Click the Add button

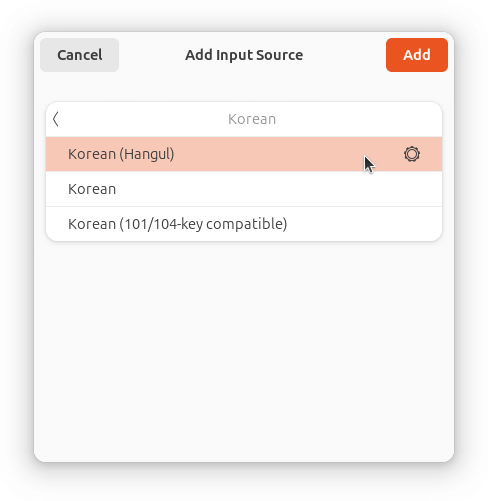(x=417, y=55)
